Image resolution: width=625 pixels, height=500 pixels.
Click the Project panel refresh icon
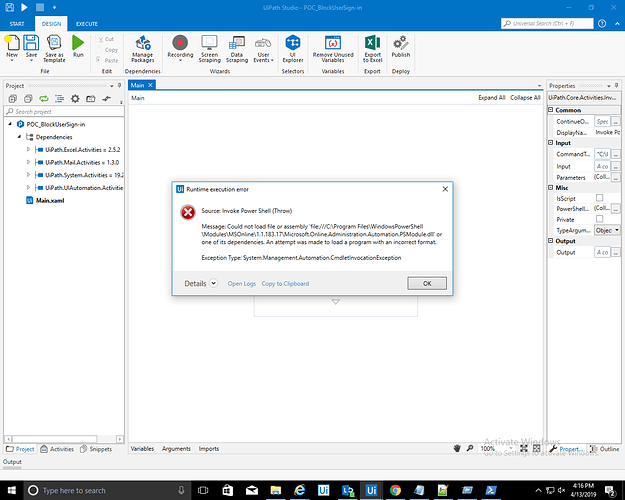[x=43, y=98]
